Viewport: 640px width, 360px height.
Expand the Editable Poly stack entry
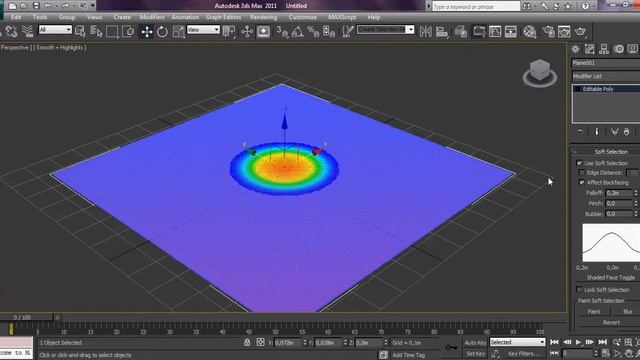(x=577, y=89)
